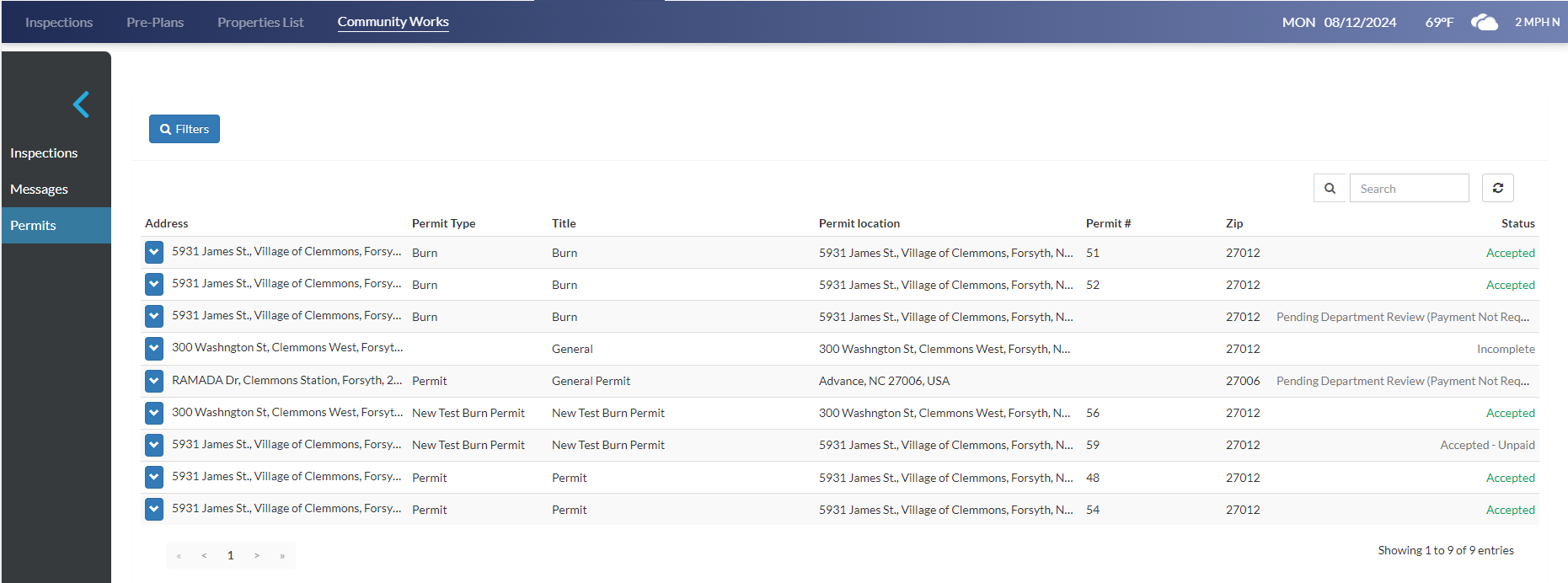Go to the previous page arrow
The width and height of the screenshot is (1568, 583).
pyautogui.click(x=204, y=555)
